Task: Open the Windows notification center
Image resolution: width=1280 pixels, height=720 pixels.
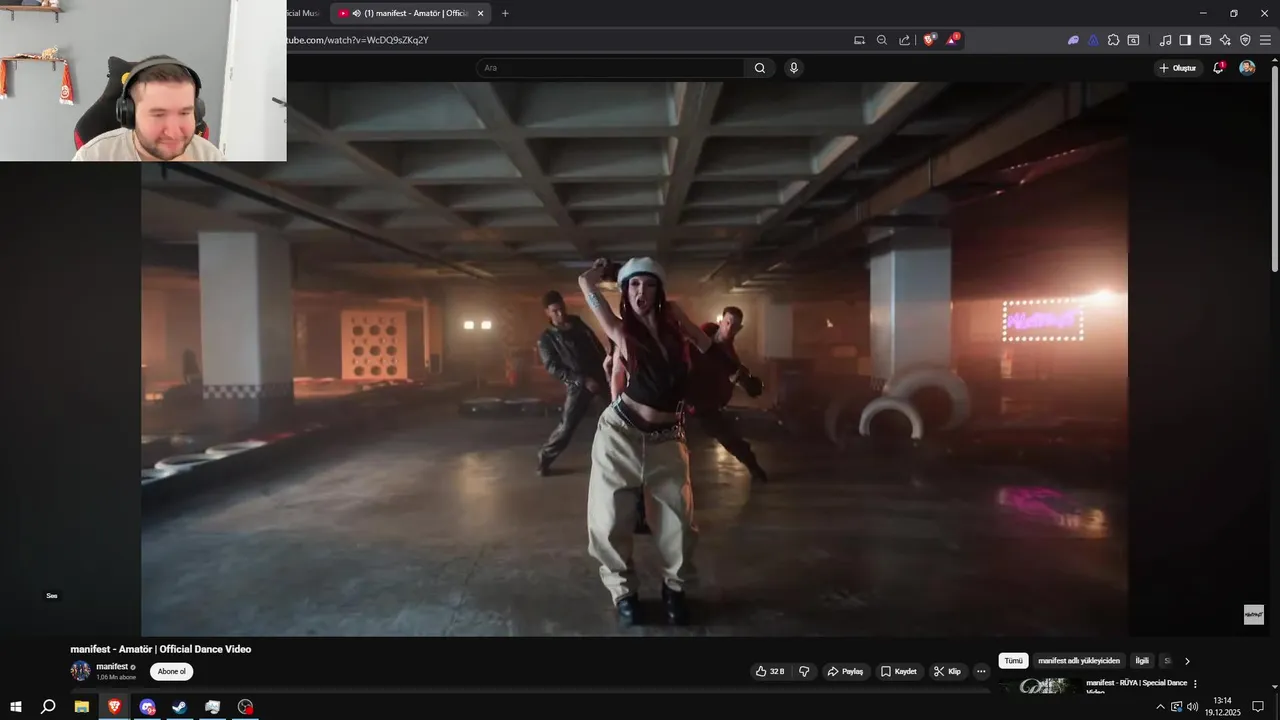Action: coord(1258,707)
